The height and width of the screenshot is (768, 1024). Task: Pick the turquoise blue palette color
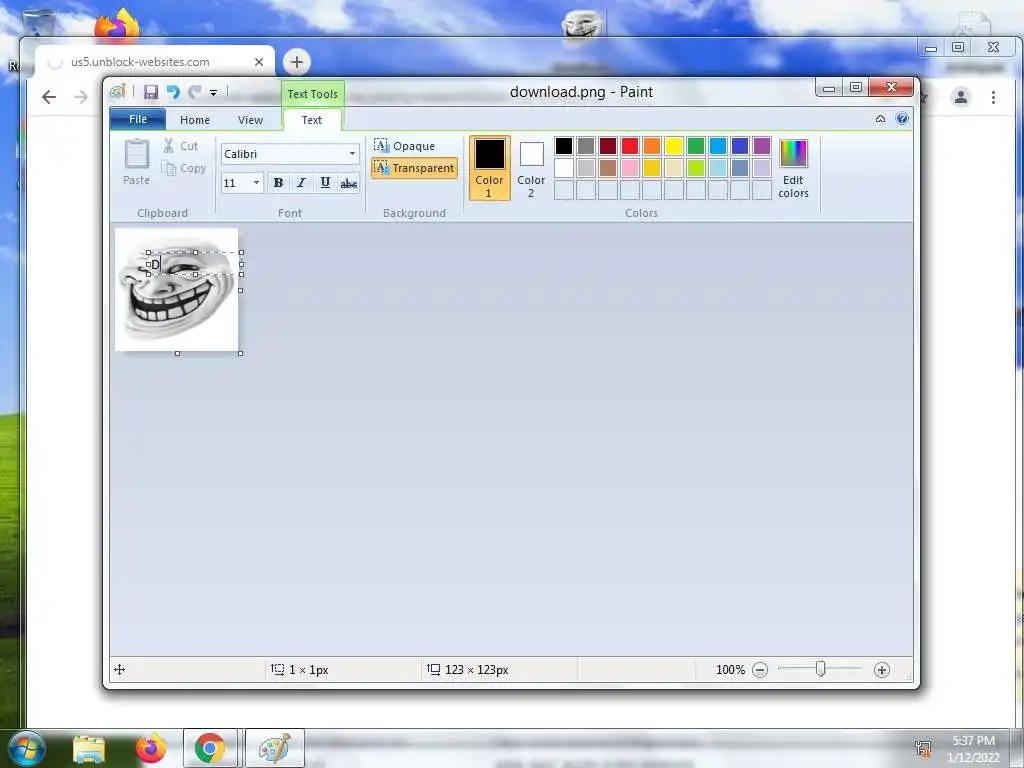(x=718, y=146)
